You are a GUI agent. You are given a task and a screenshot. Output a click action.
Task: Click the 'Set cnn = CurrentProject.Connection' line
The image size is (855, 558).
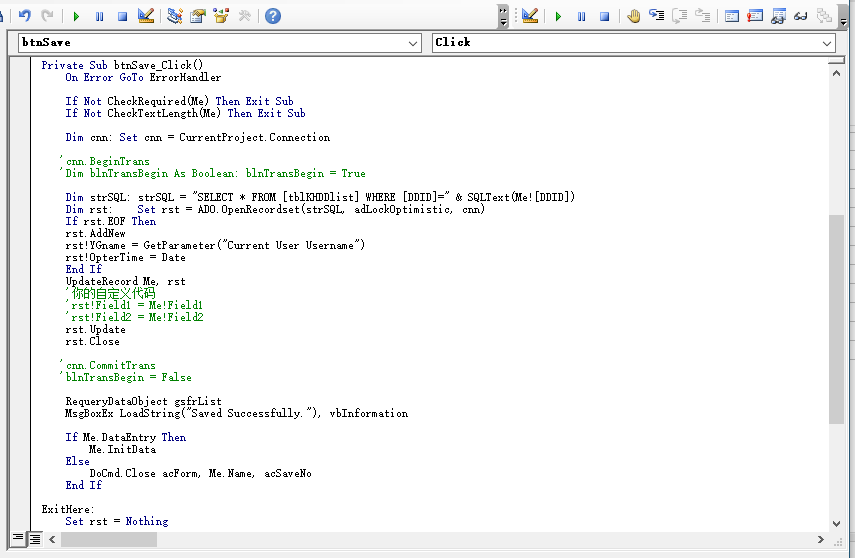pyautogui.click(x=197, y=137)
